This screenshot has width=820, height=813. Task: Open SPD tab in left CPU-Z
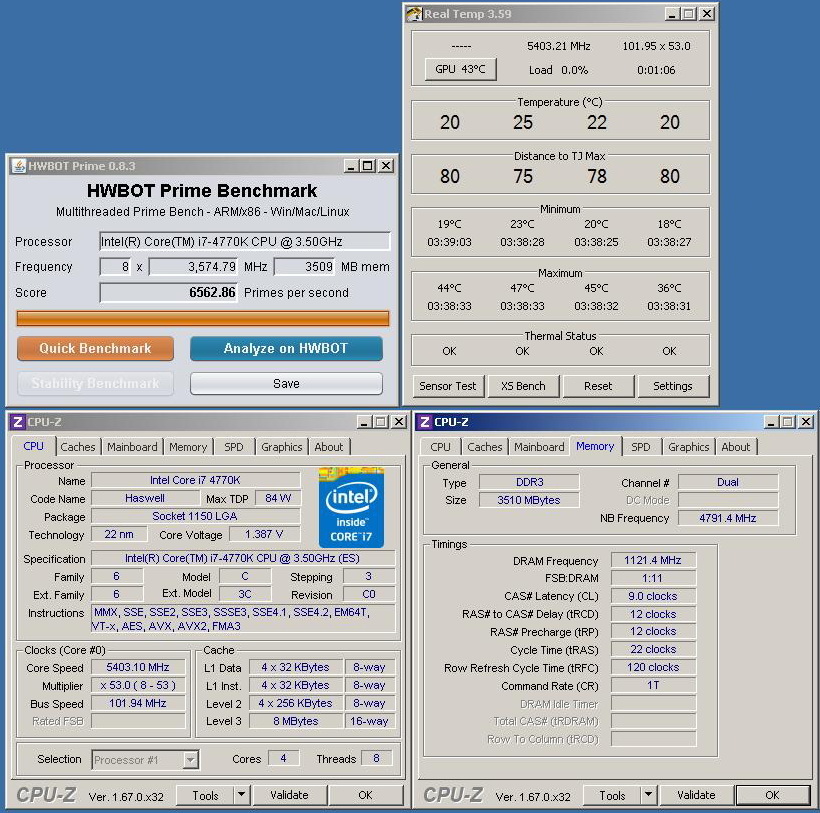(234, 447)
